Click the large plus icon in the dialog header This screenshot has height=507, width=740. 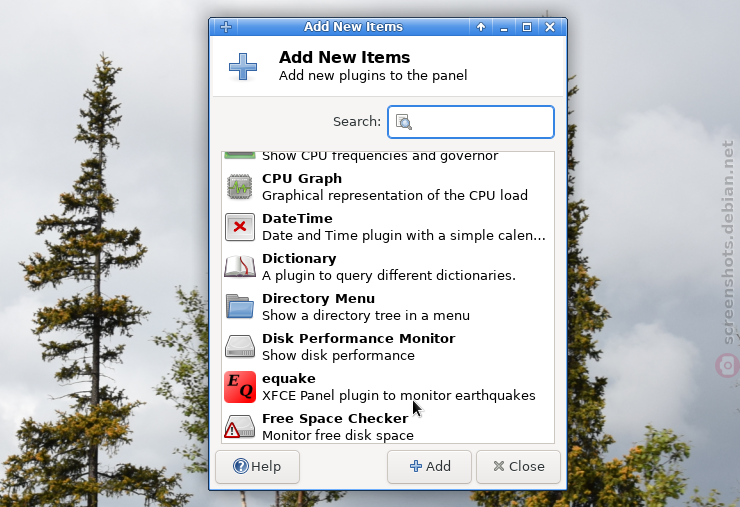[x=243, y=67]
